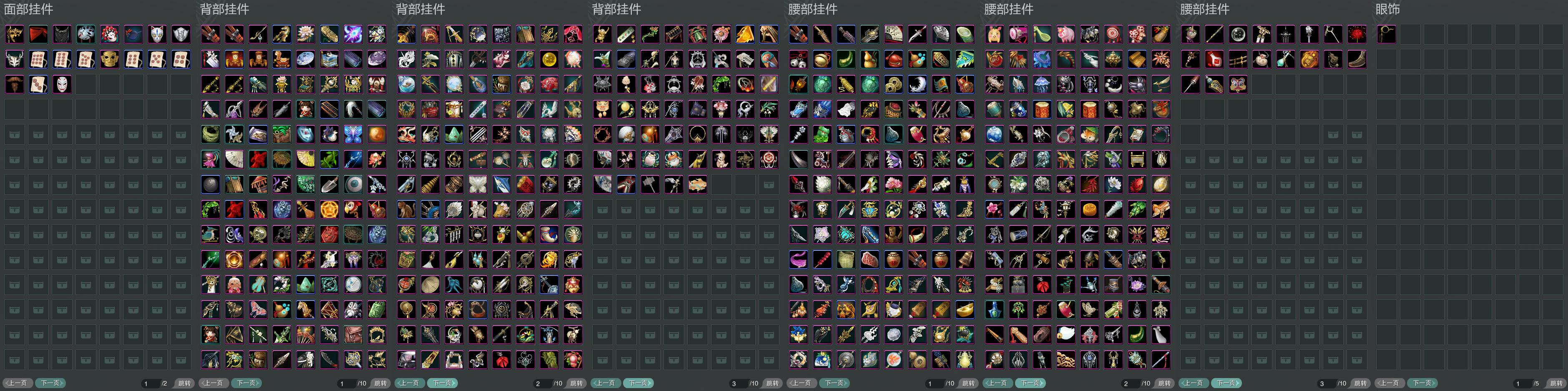Click the only item in 眼饰 panel
This screenshot has height=391, width=1568.
[1387, 34]
